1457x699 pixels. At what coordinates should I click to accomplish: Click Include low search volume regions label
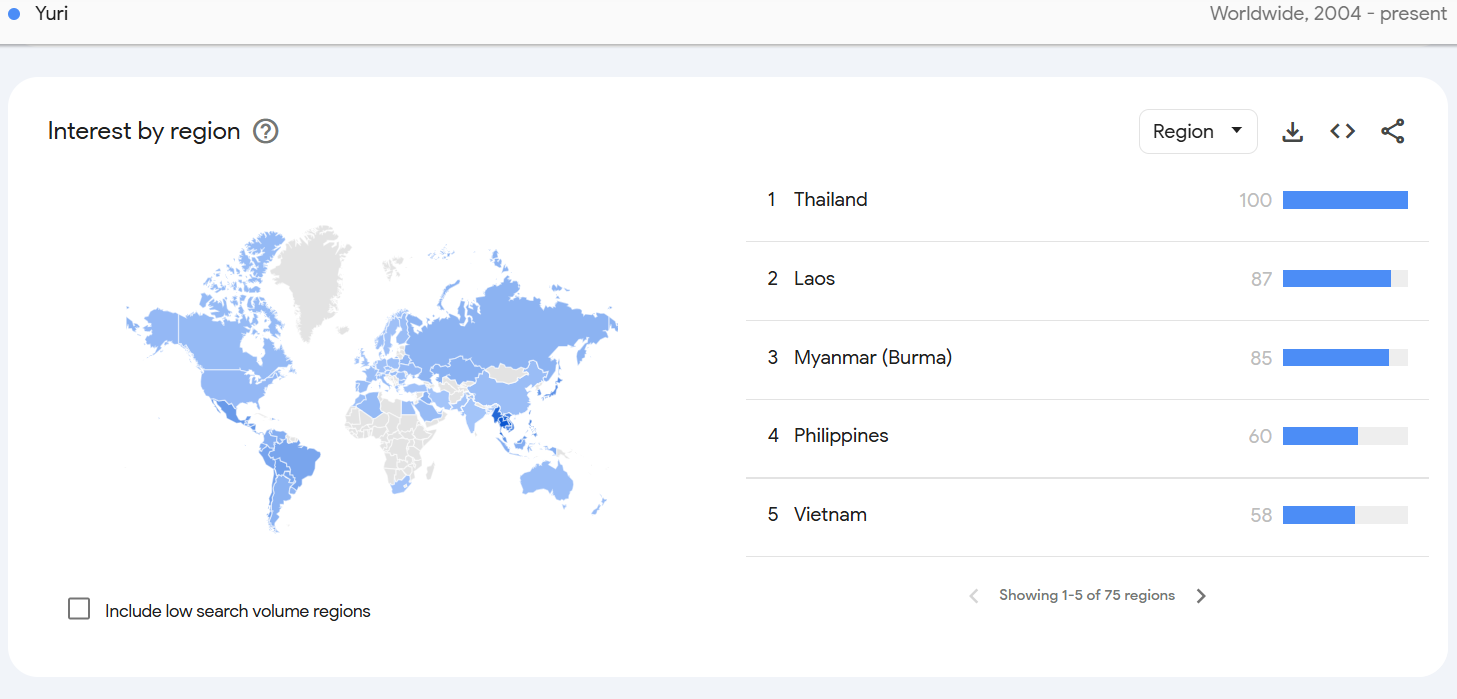238,611
